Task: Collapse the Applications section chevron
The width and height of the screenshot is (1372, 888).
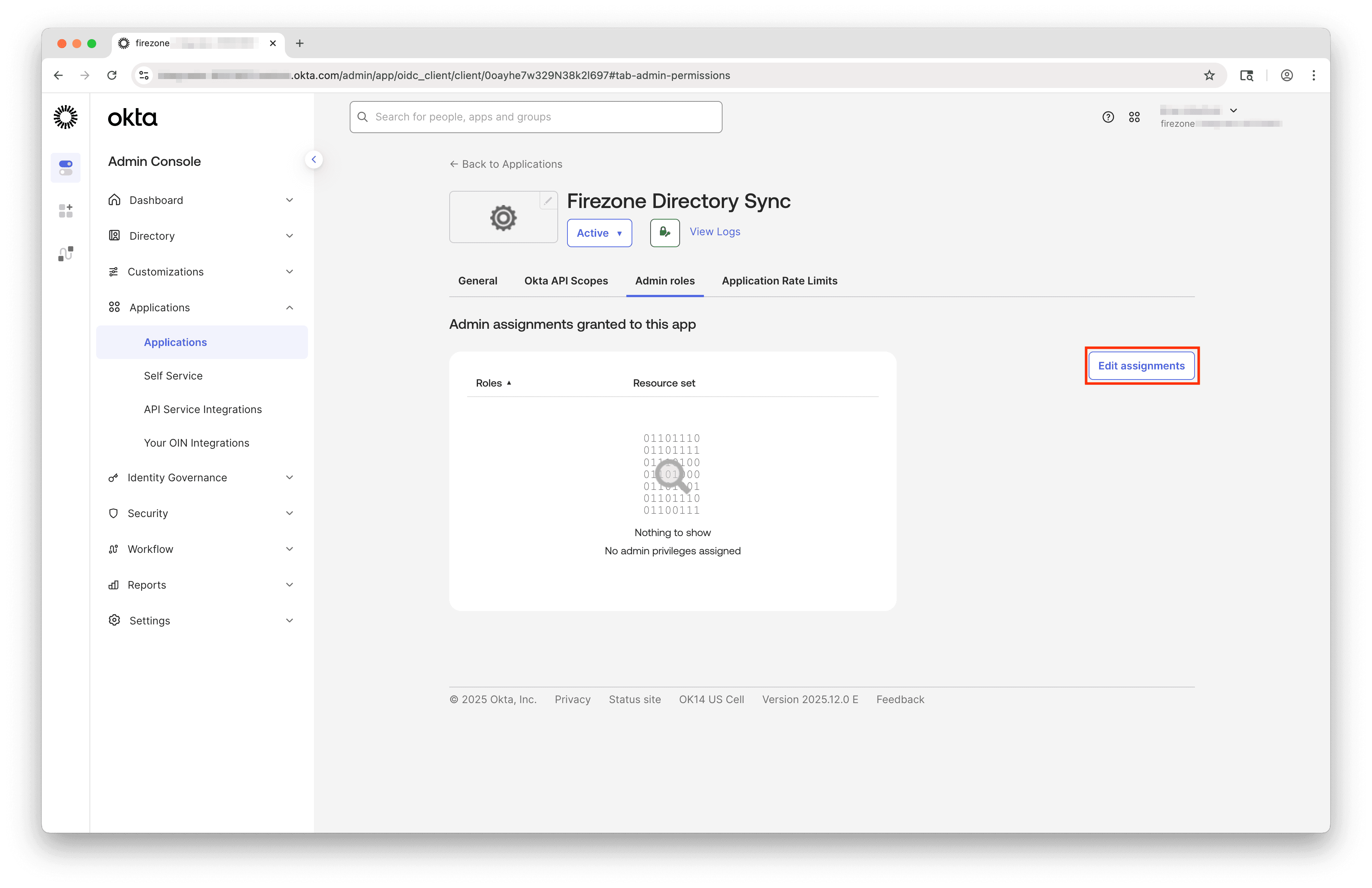Action: (x=289, y=307)
